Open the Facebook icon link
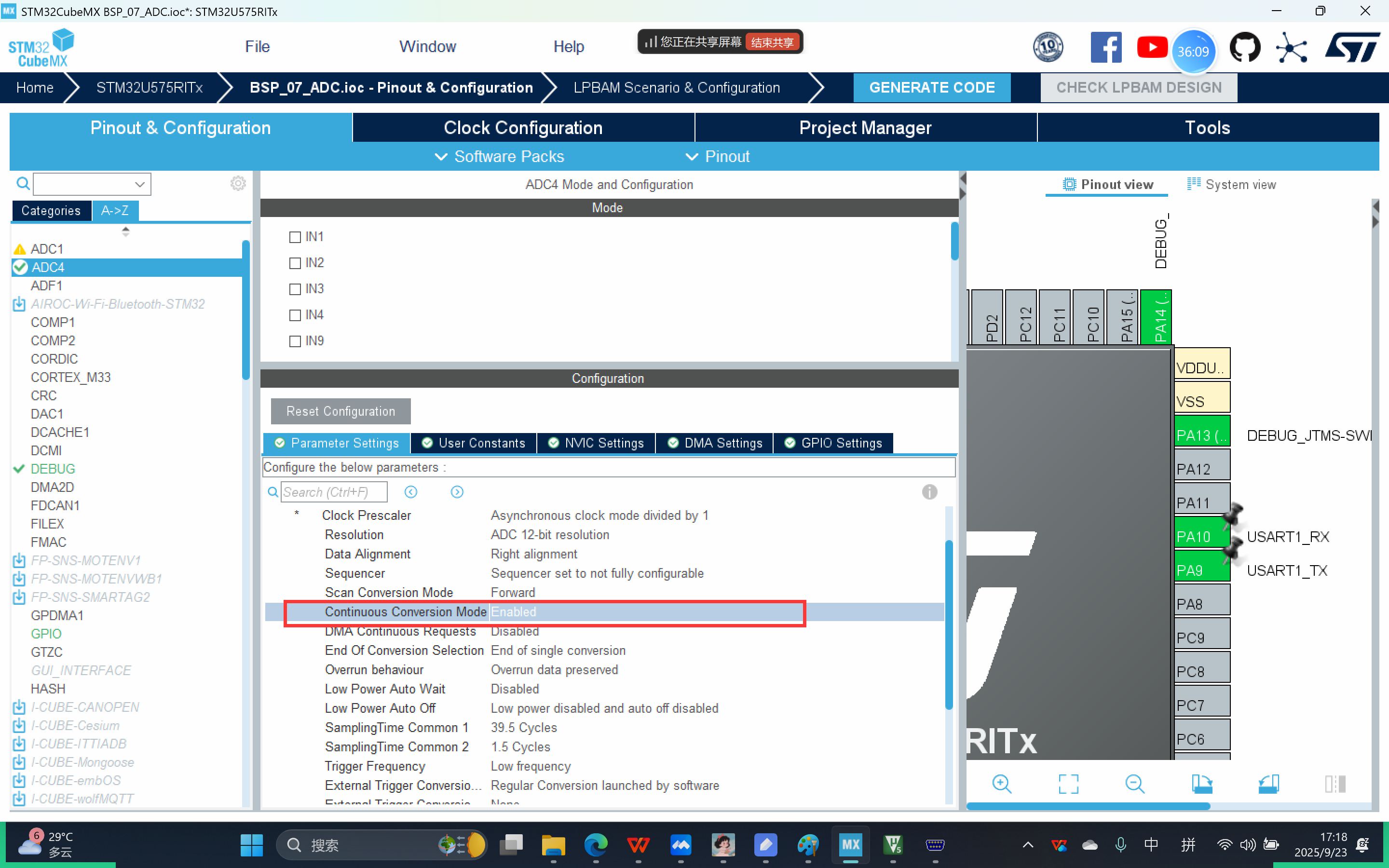 click(x=1106, y=47)
